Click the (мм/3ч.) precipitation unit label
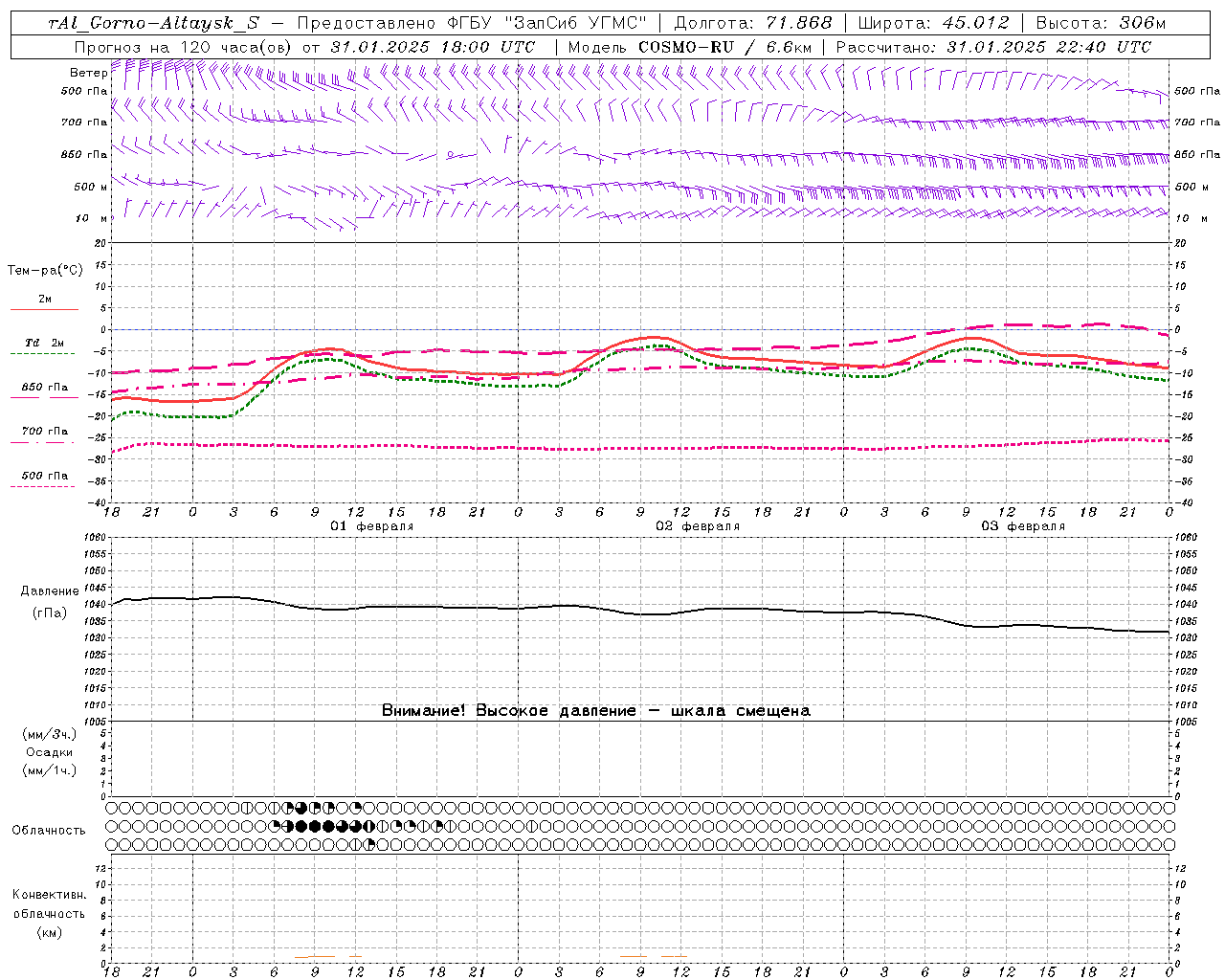This screenshot has height=980, width=1225. click(x=50, y=734)
